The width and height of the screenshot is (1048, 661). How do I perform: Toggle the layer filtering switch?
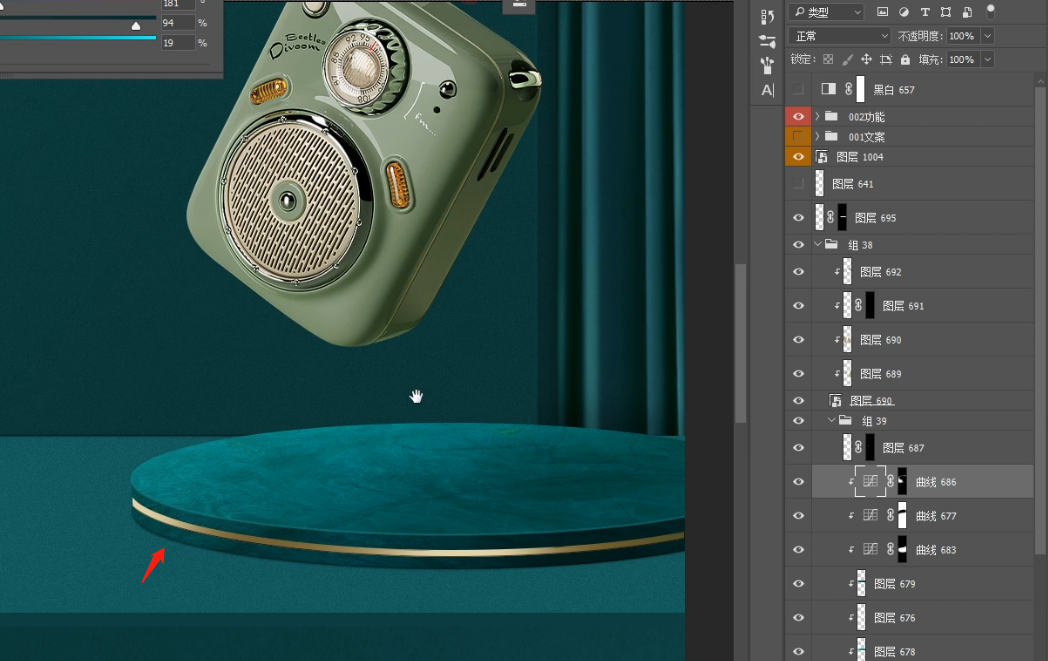[x=991, y=11]
